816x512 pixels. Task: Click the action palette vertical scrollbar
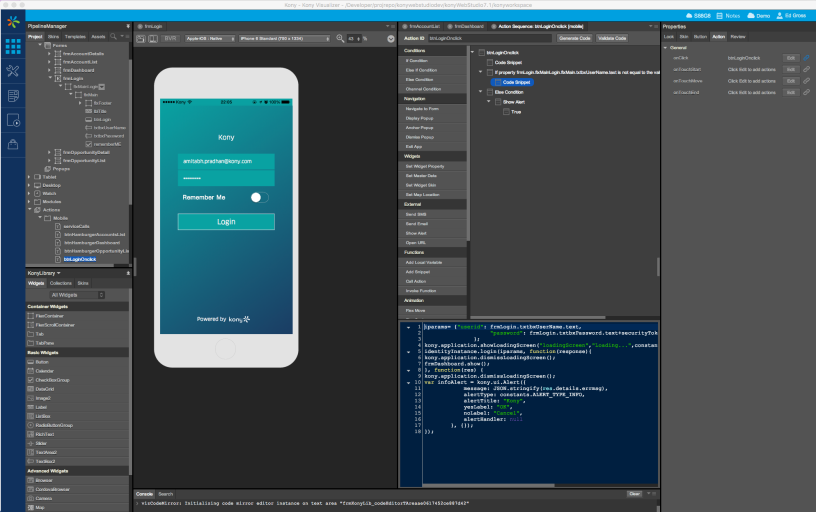click(468, 143)
